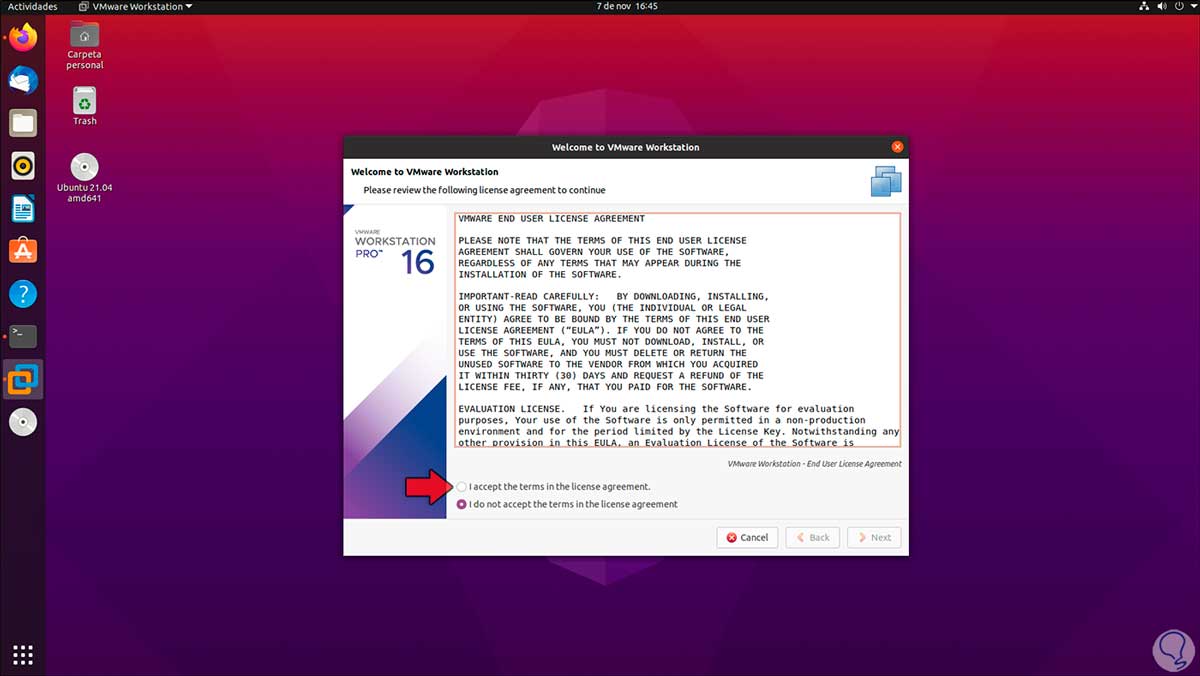This screenshot has height=676, width=1200.
Task: Click the Next button
Action: tap(874, 537)
